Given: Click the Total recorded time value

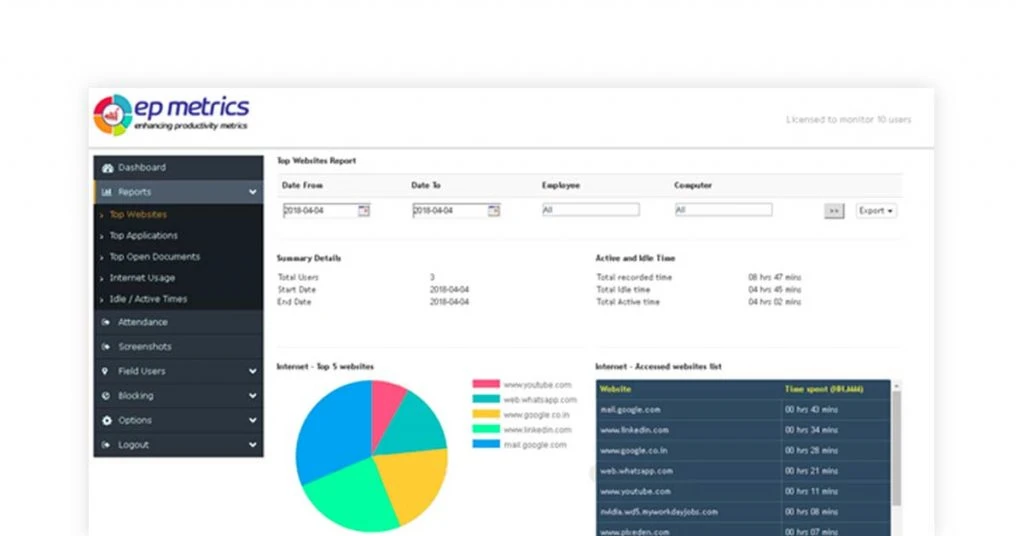Looking at the screenshot, I should point(775,277).
